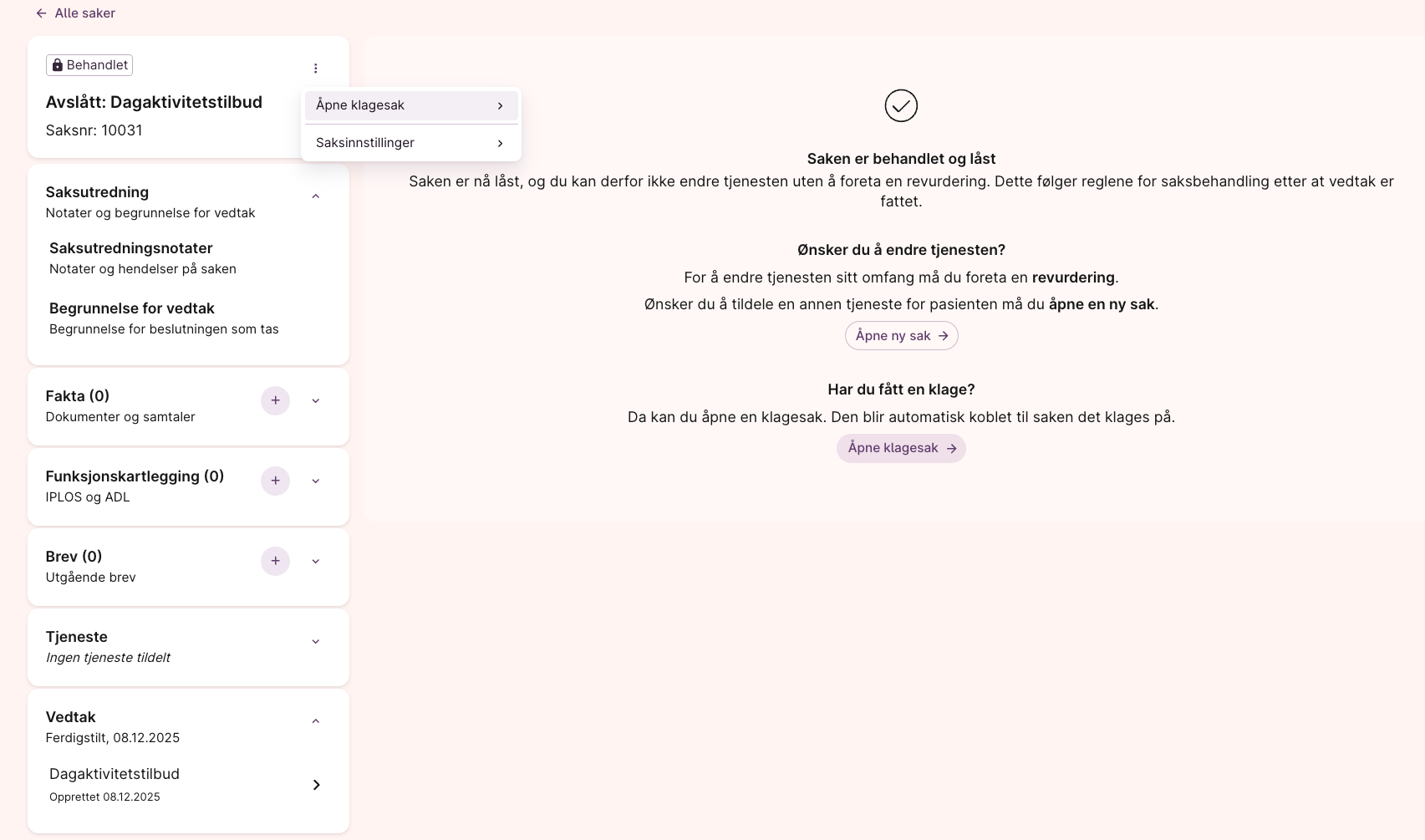This screenshot has width=1425, height=840.
Task: Select Åpne klagesak in the popup menu
Action: click(410, 105)
